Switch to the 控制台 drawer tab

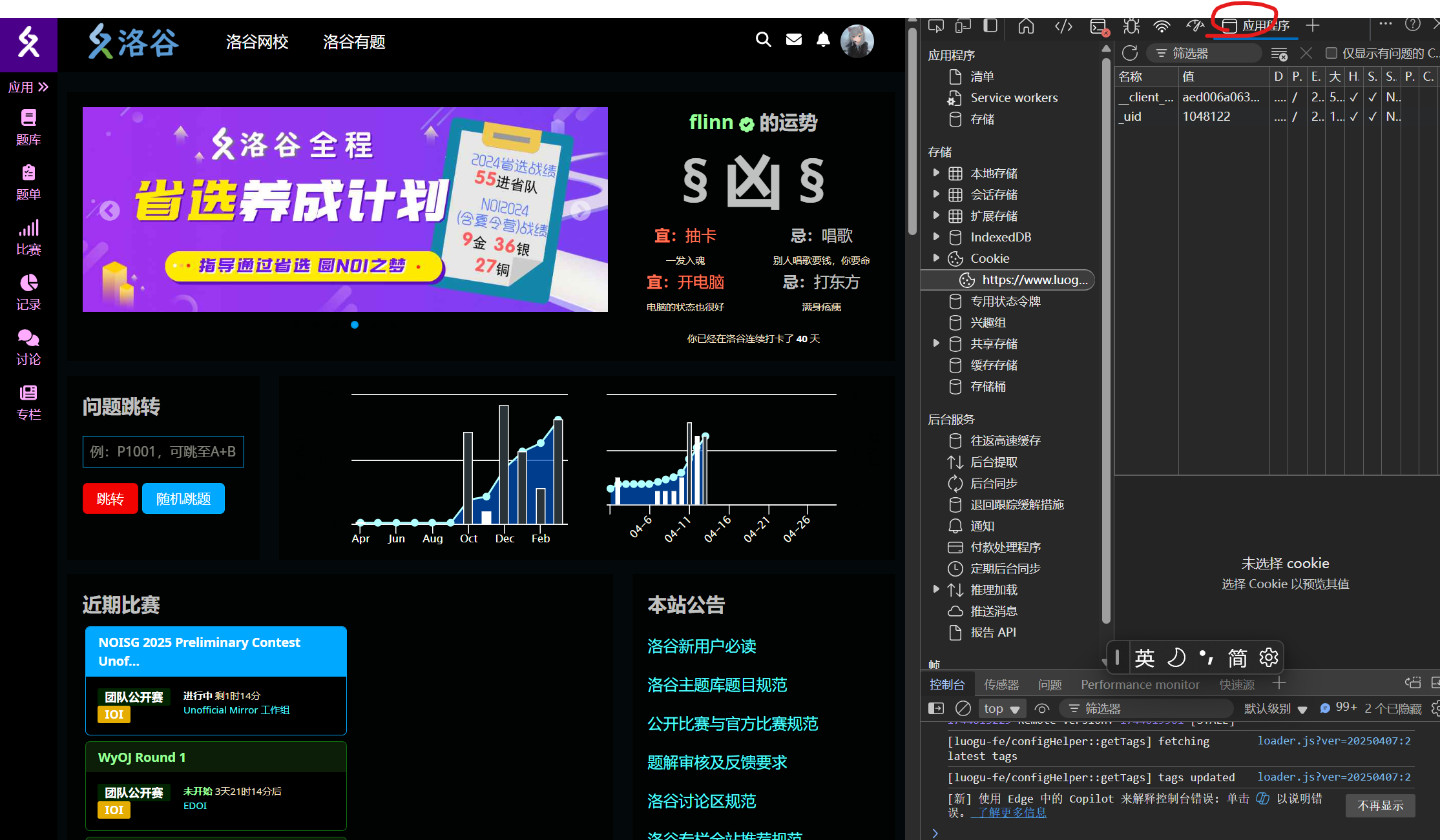pyautogui.click(x=947, y=685)
